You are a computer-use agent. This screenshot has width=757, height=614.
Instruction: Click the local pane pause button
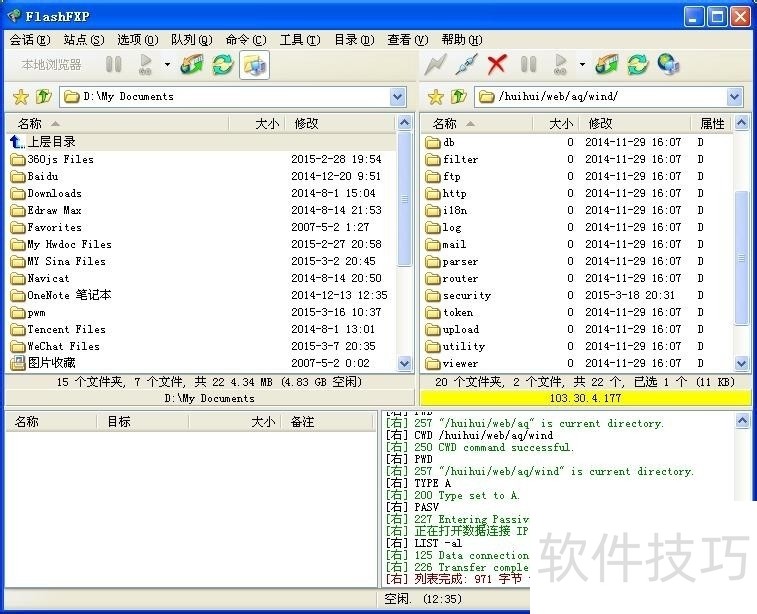tap(113, 64)
